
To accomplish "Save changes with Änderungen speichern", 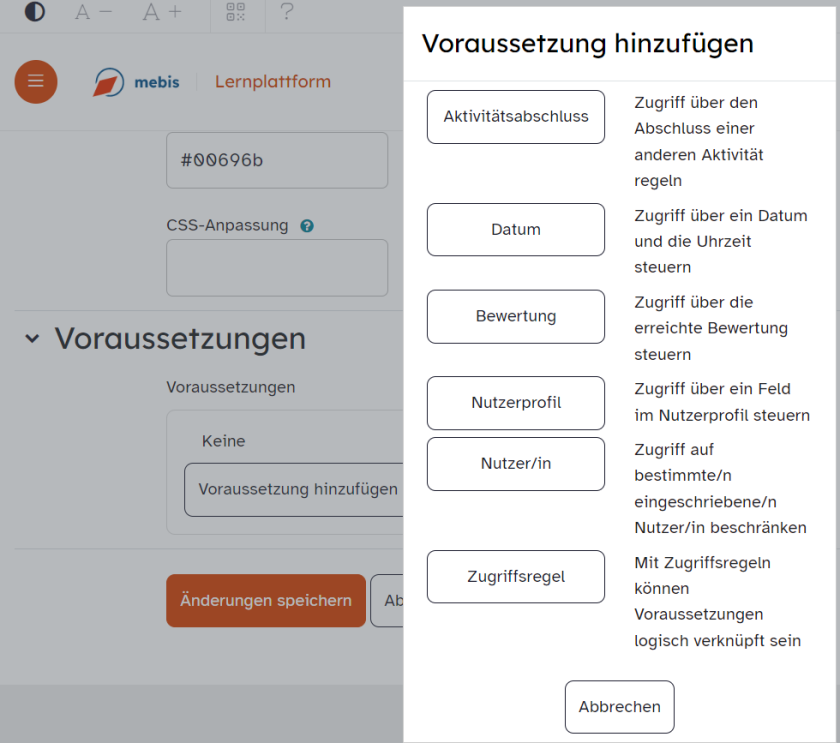I will [265, 600].
